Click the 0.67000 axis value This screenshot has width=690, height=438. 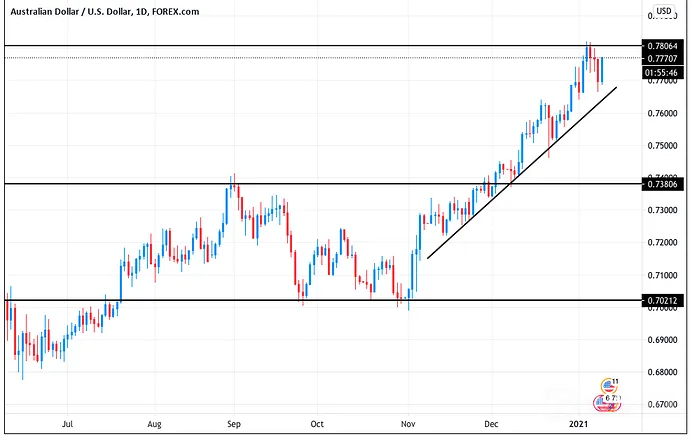tap(662, 405)
